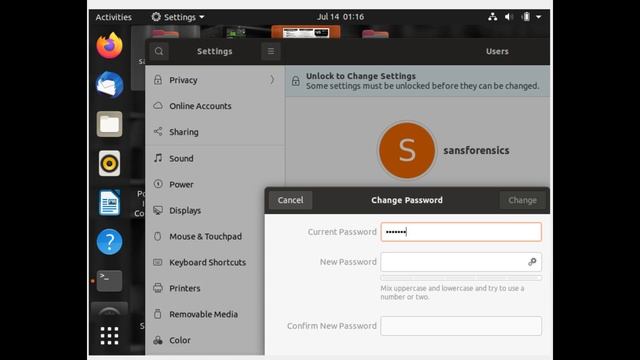Open the Help icon in dock
Image resolution: width=640 pixels, height=360 pixels.
[x=109, y=242]
